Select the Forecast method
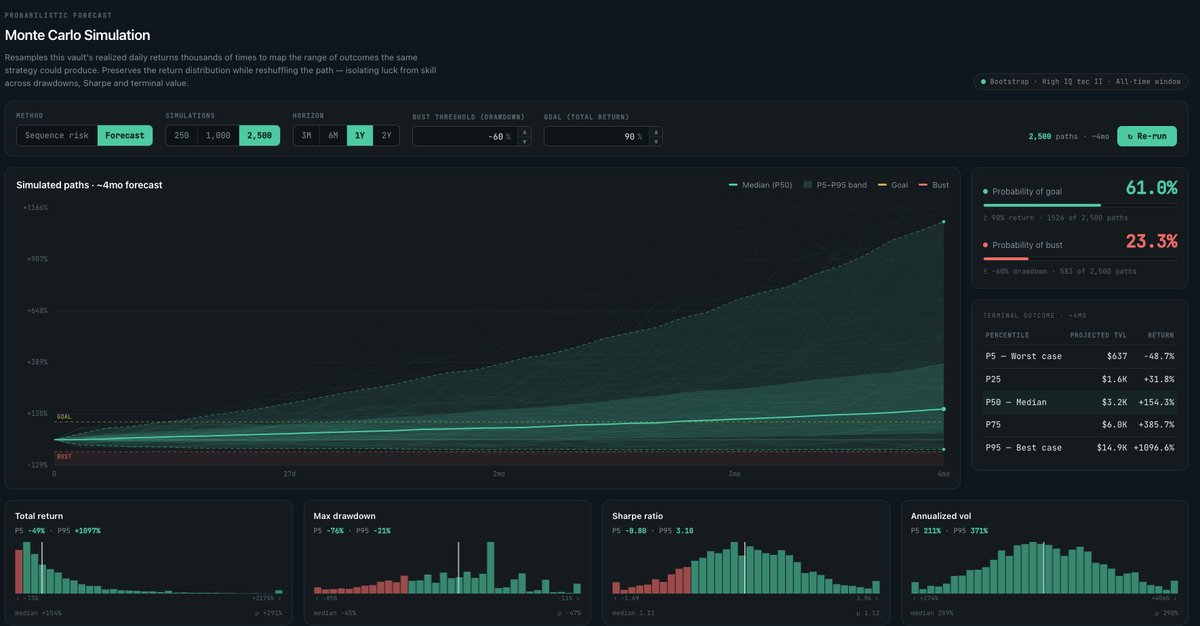Viewport: 1200px width, 626px height. [x=125, y=135]
